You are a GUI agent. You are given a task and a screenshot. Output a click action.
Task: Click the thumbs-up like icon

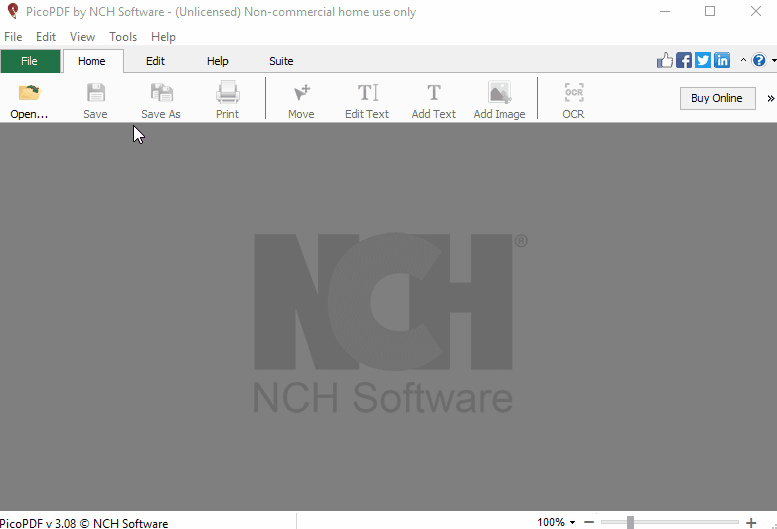click(665, 60)
